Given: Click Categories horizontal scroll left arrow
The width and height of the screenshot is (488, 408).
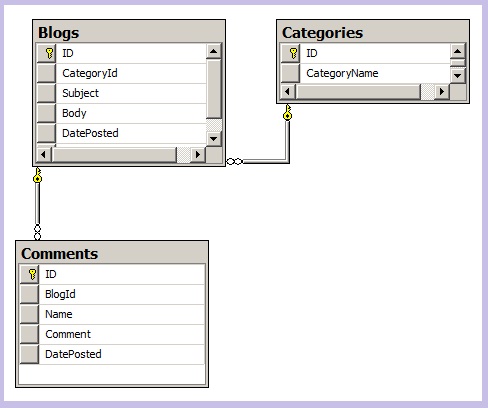Looking at the screenshot, I should click(288, 91).
